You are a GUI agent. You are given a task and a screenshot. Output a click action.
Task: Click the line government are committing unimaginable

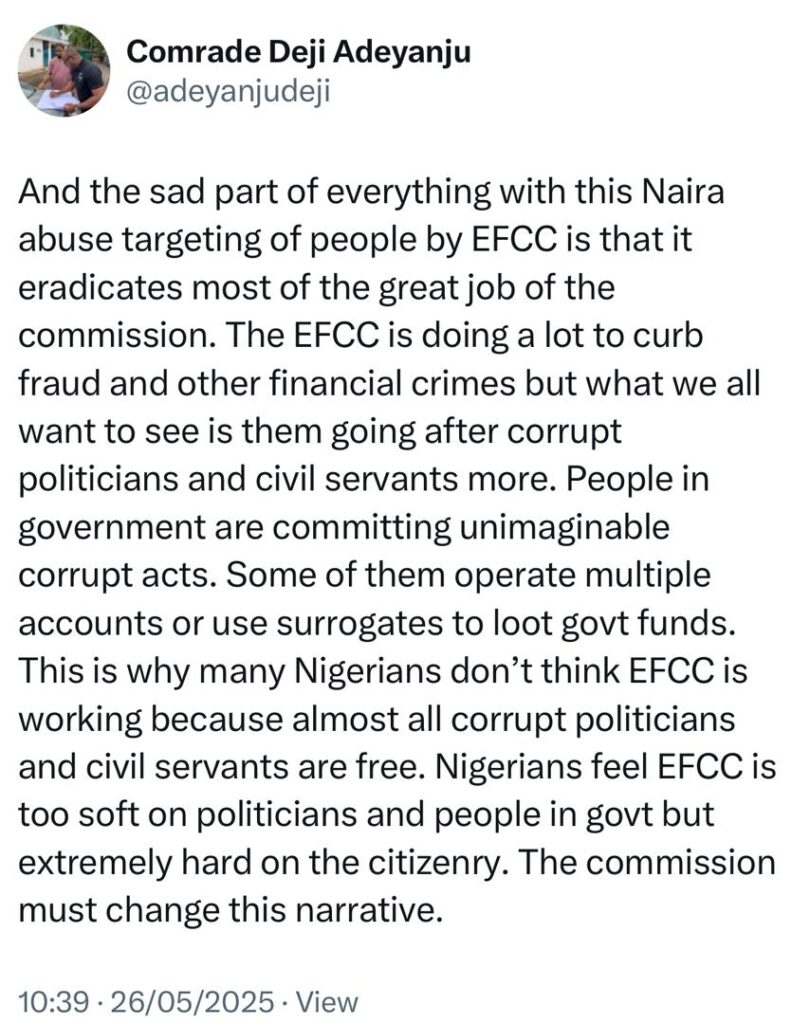click(344, 527)
